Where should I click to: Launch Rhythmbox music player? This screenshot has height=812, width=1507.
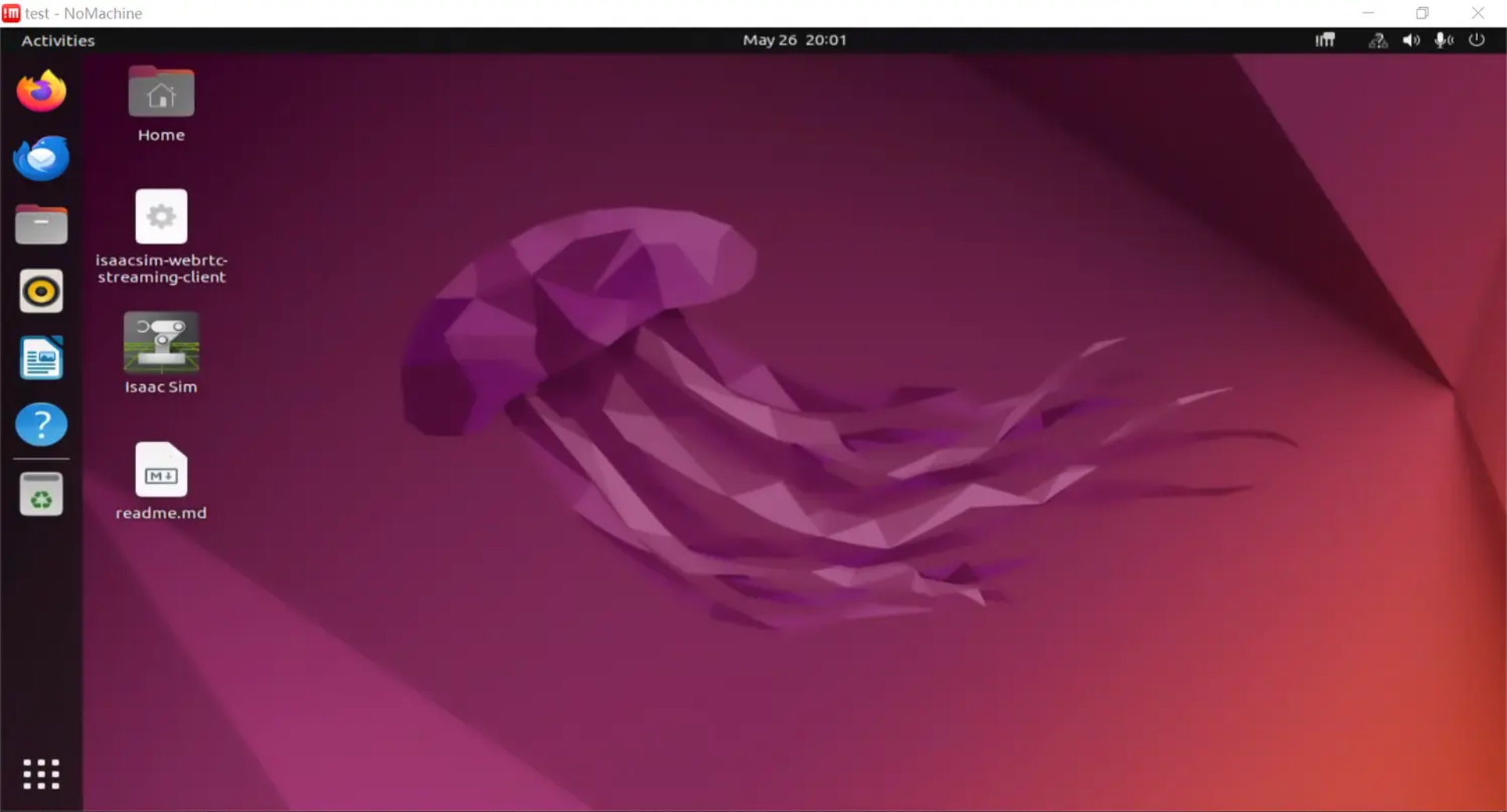point(42,292)
